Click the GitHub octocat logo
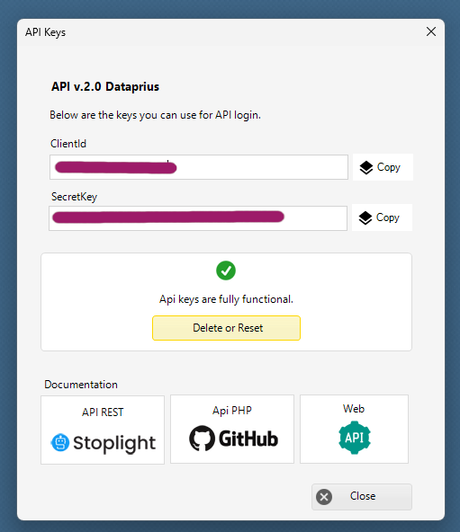 point(202,438)
